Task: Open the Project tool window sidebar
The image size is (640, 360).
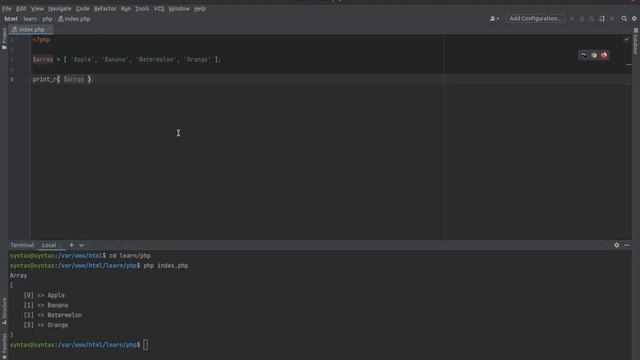Action: (x=4, y=38)
